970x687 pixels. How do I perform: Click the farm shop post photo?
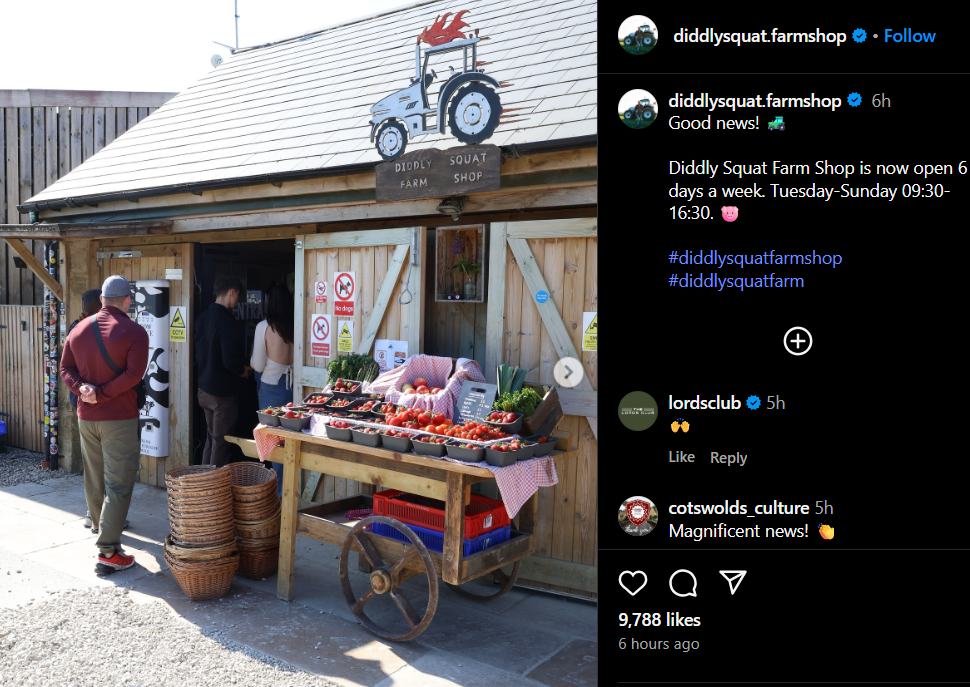point(299,343)
